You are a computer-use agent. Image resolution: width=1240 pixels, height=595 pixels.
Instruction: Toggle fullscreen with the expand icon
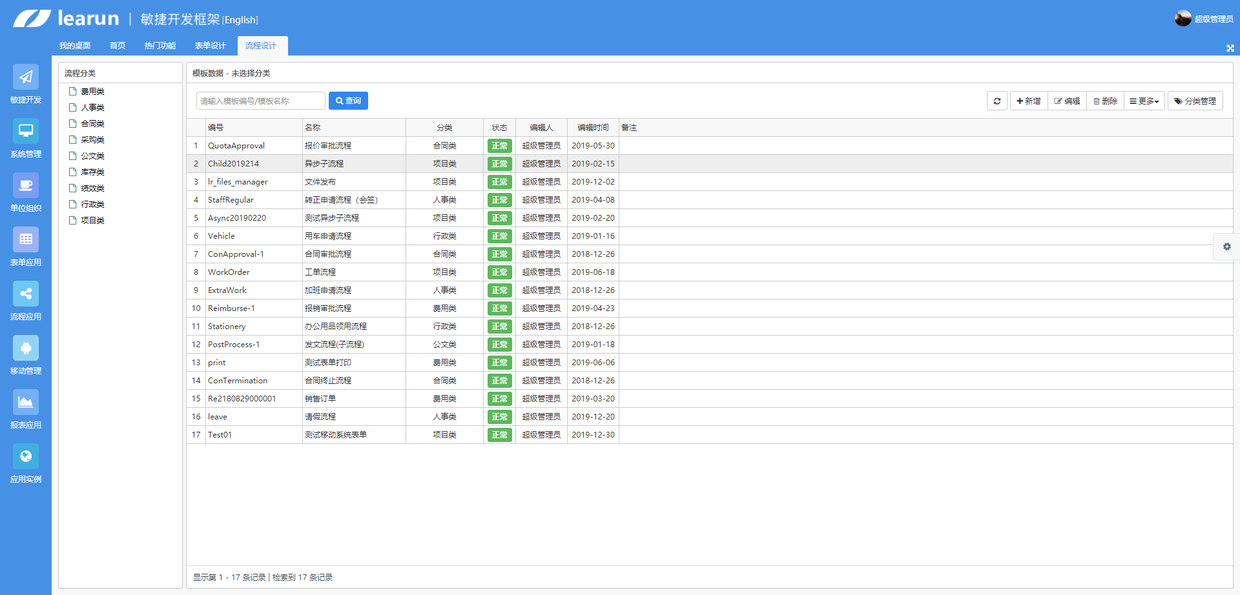(1230, 48)
